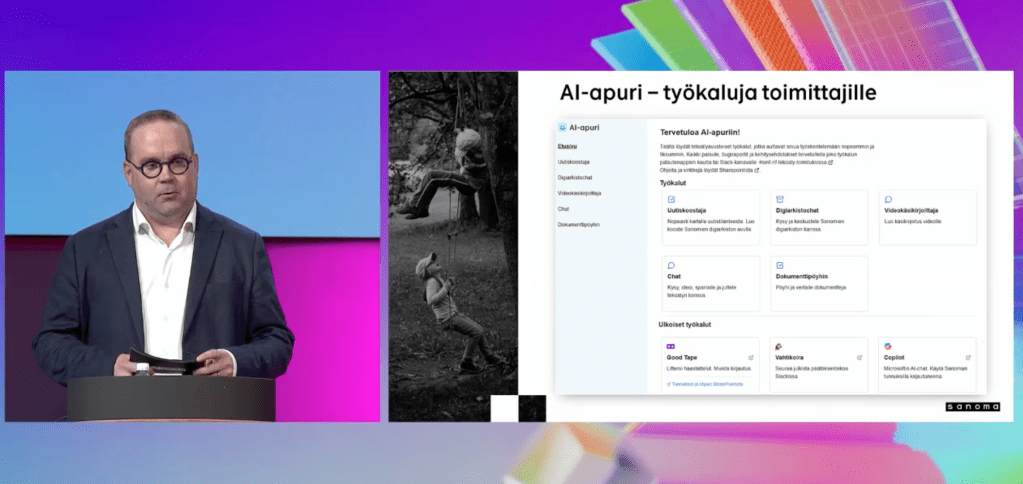Click the Uutiskoostaja card checkbox icon
1023x484 pixels.
tap(670, 199)
